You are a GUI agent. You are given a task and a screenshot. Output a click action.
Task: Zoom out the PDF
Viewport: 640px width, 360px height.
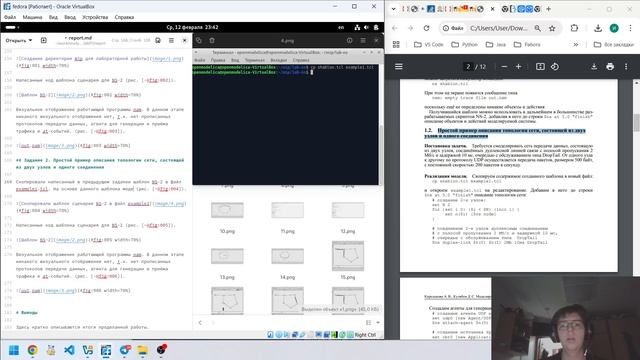[x=504, y=67]
